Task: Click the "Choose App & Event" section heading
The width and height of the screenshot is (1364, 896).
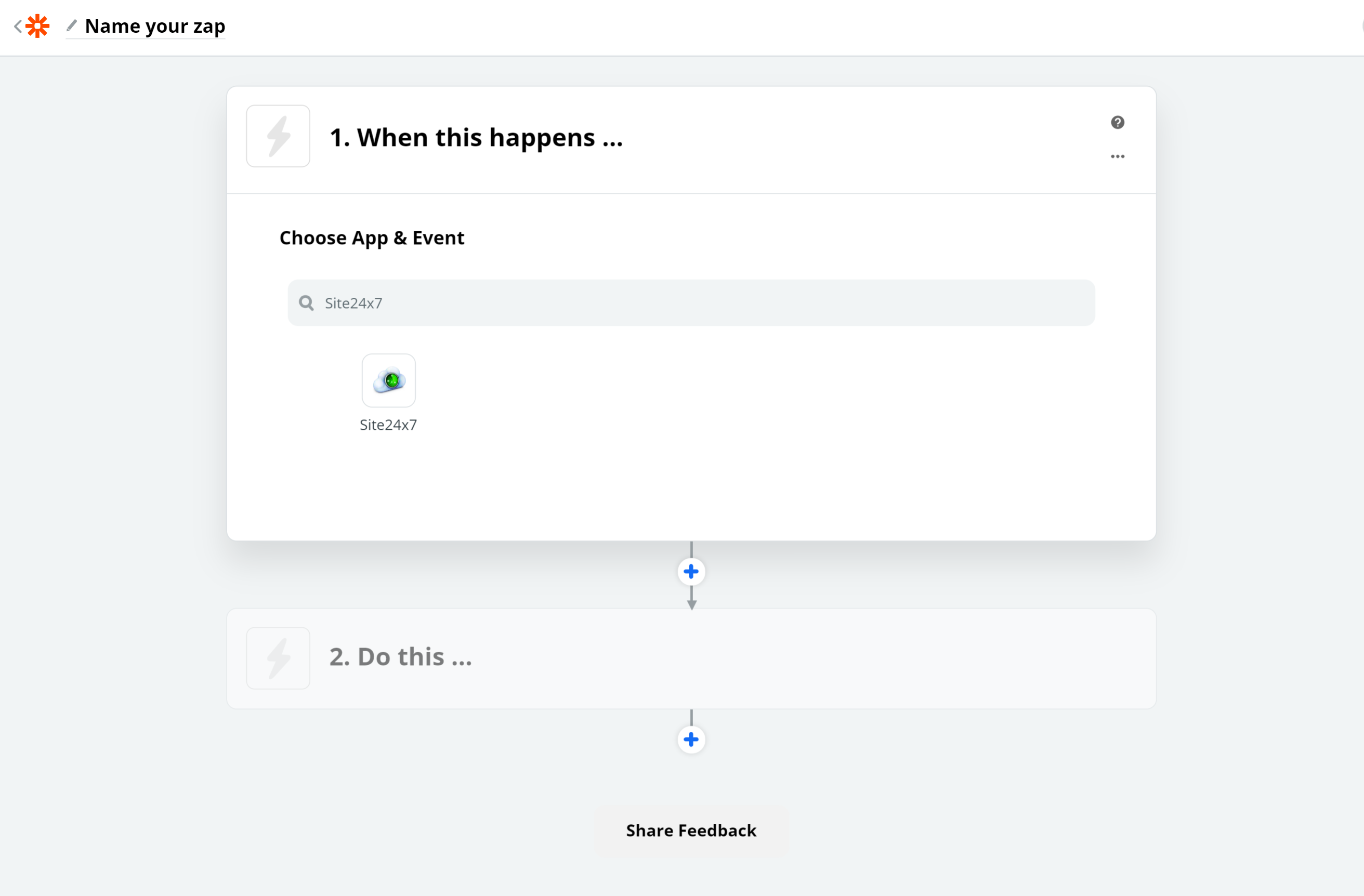Action: (371, 238)
